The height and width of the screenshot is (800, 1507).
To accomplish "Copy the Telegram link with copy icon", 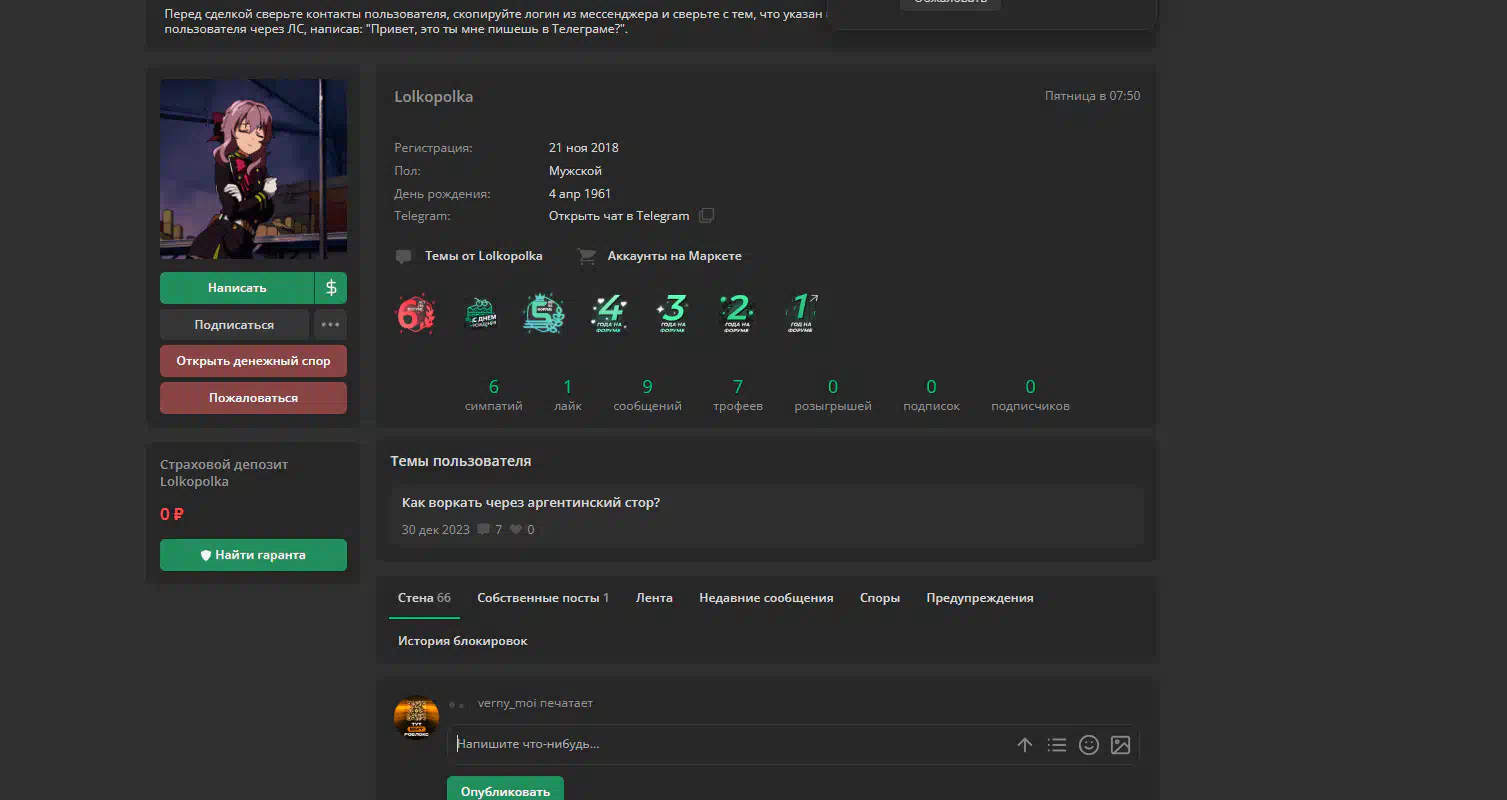I will click(x=707, y=216).
